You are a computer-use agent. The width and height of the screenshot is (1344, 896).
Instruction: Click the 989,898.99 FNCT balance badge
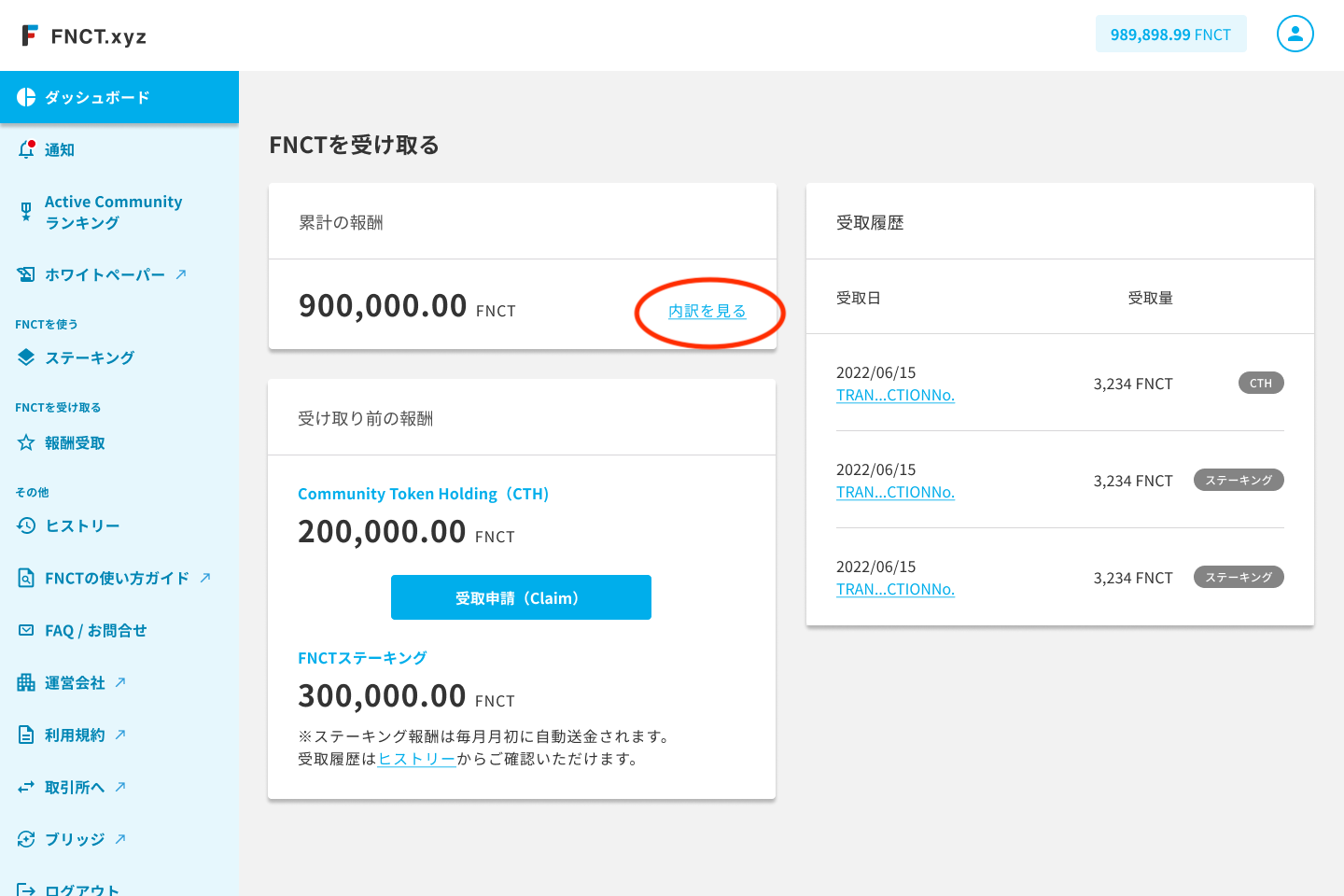(1170, 35)
